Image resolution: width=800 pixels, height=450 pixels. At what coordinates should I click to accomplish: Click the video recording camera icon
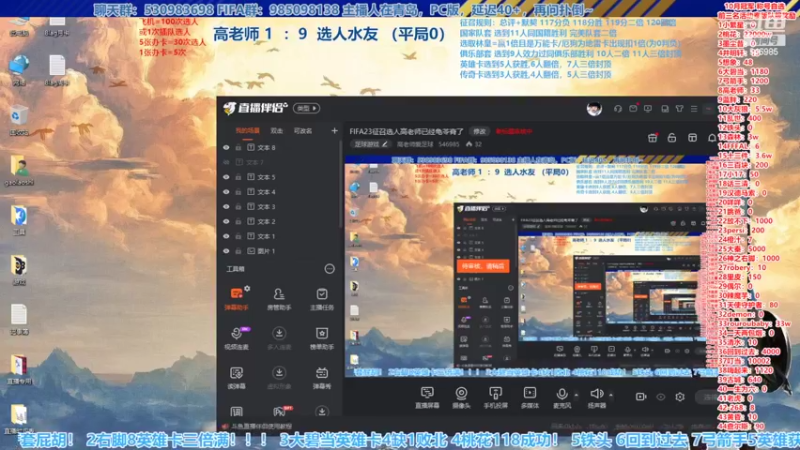click(x=641, y=396)
